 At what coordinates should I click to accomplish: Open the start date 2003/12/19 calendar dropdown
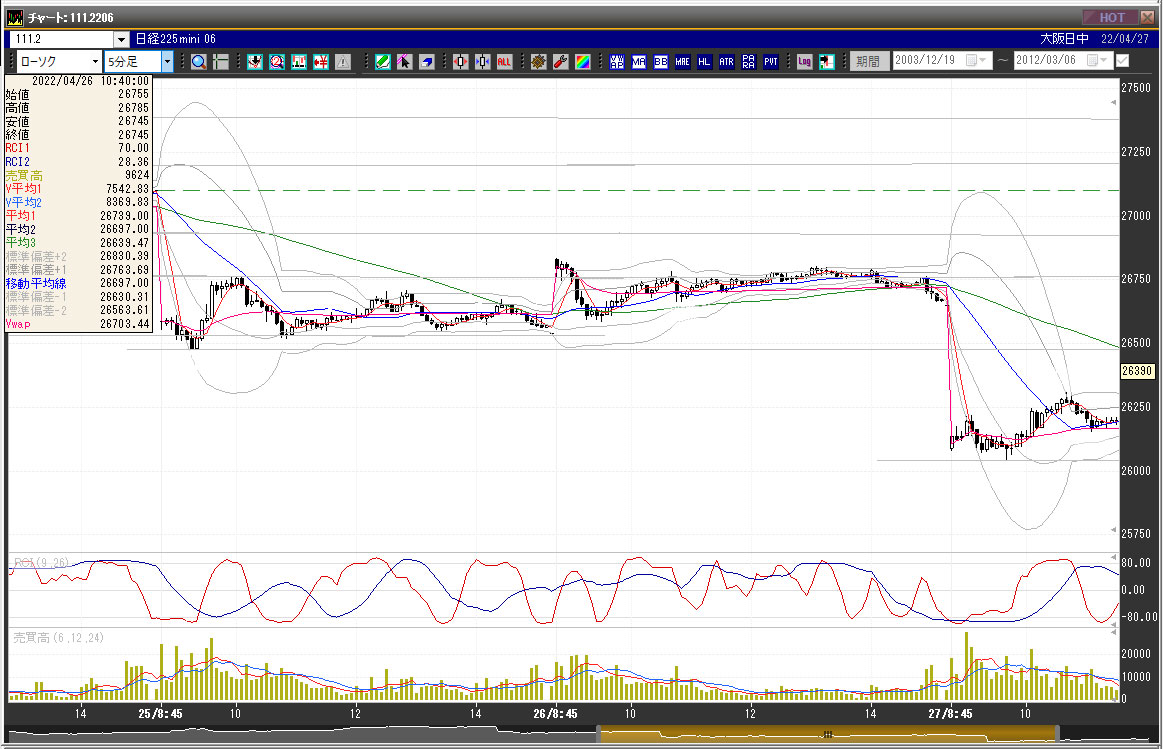click(x=976, y=60)
